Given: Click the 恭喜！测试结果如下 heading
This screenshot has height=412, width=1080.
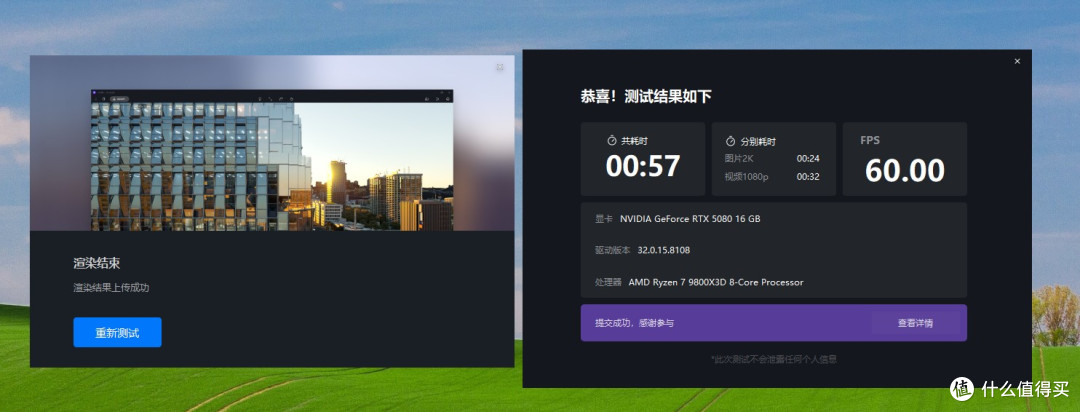Looking at the screenshot, I should pos(645,96).
